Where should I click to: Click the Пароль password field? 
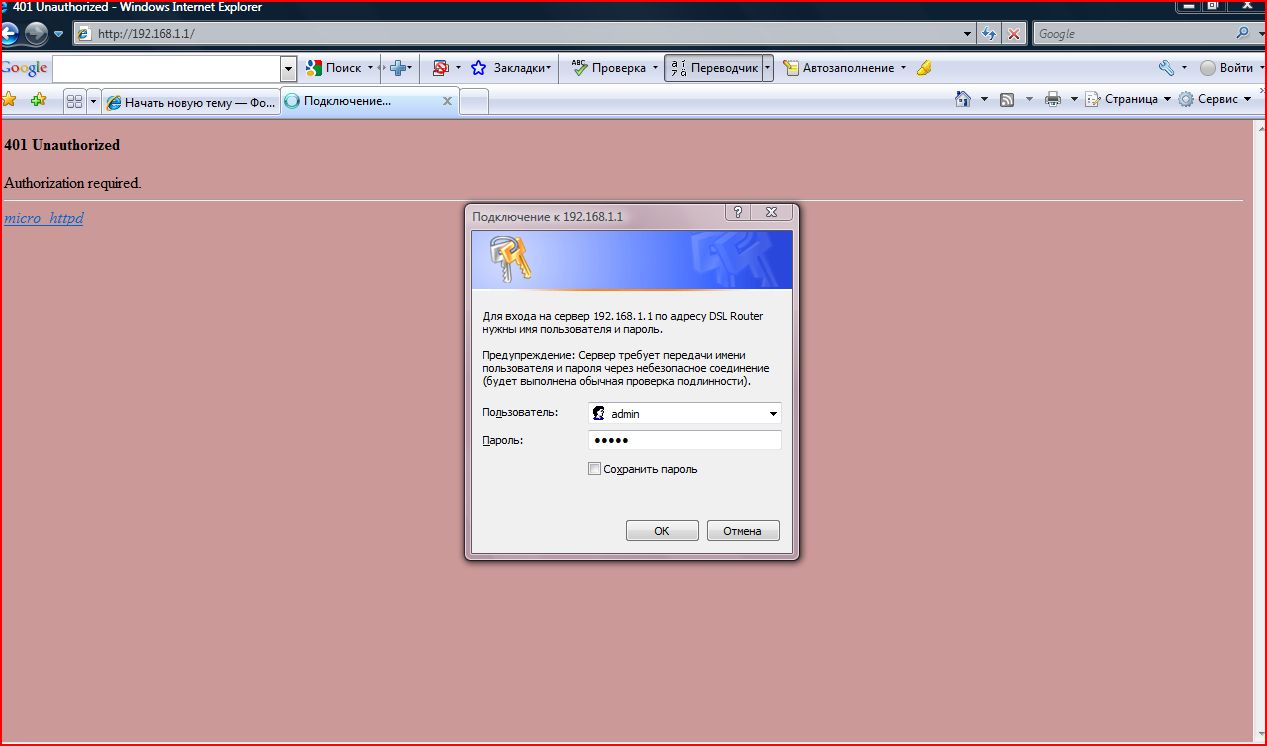coord(684,441)
